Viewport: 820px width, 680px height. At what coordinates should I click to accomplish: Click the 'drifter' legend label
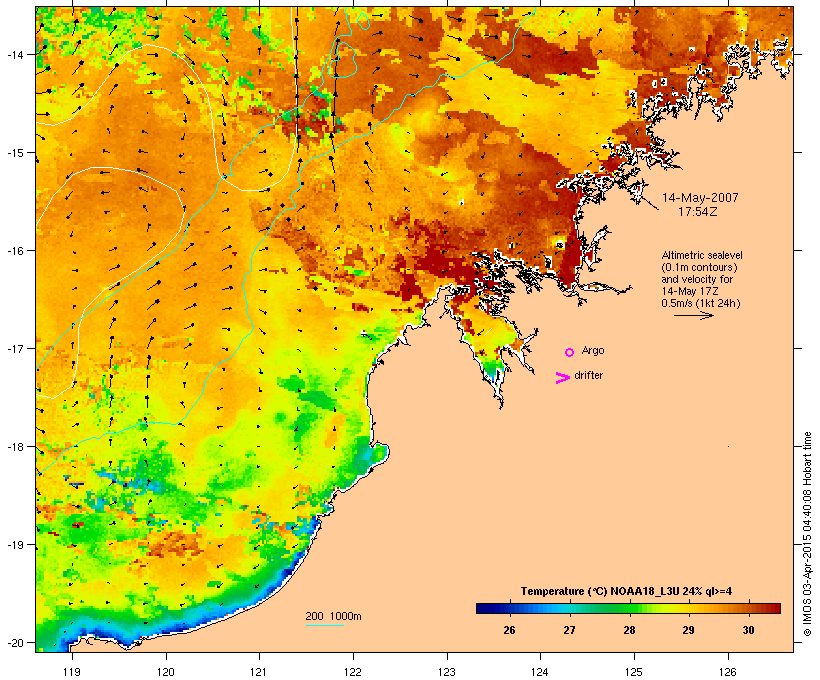coord(588,375)
